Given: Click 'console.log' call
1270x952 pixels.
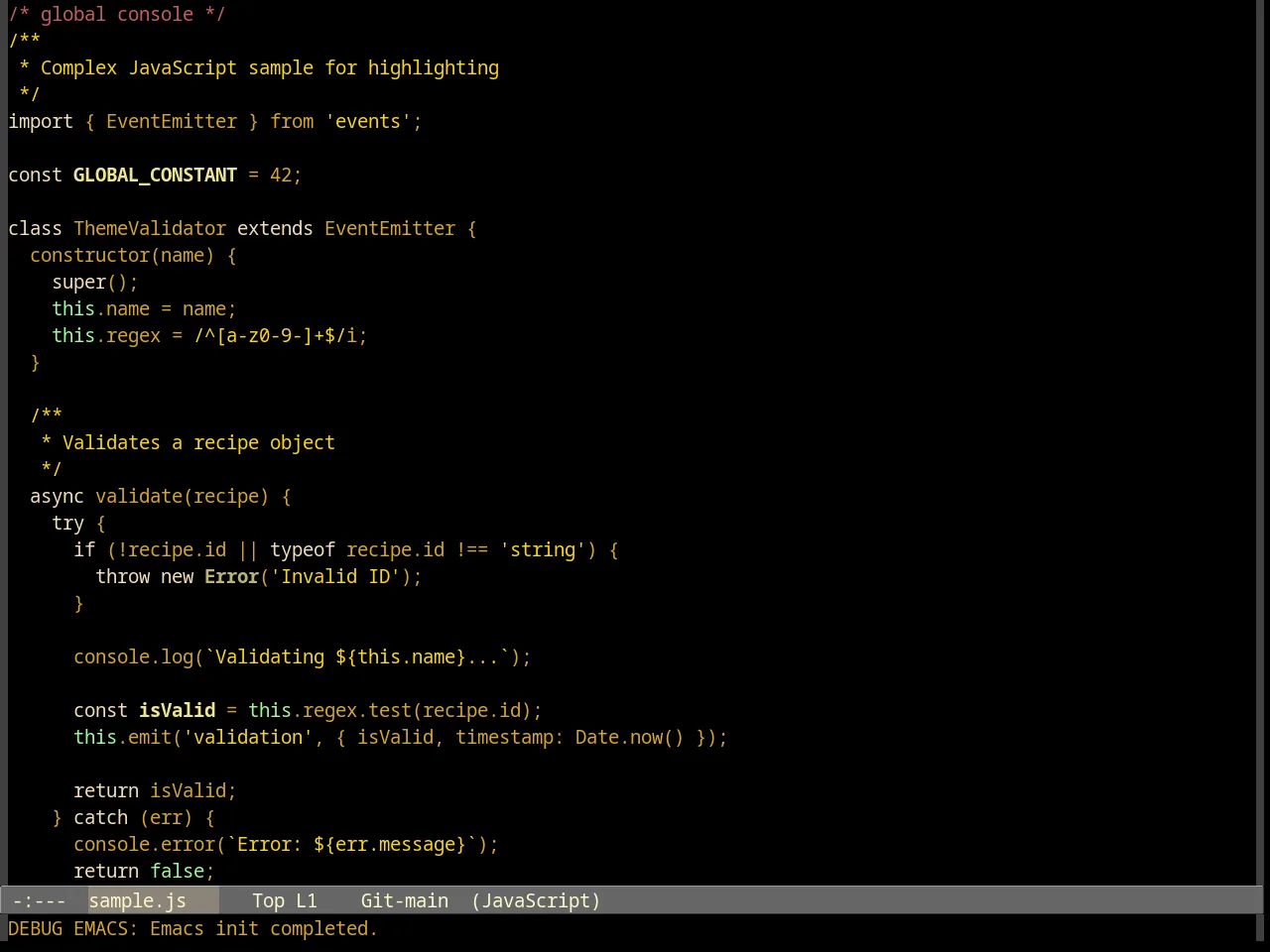Looking at the screenshot, I should (133, 656).
